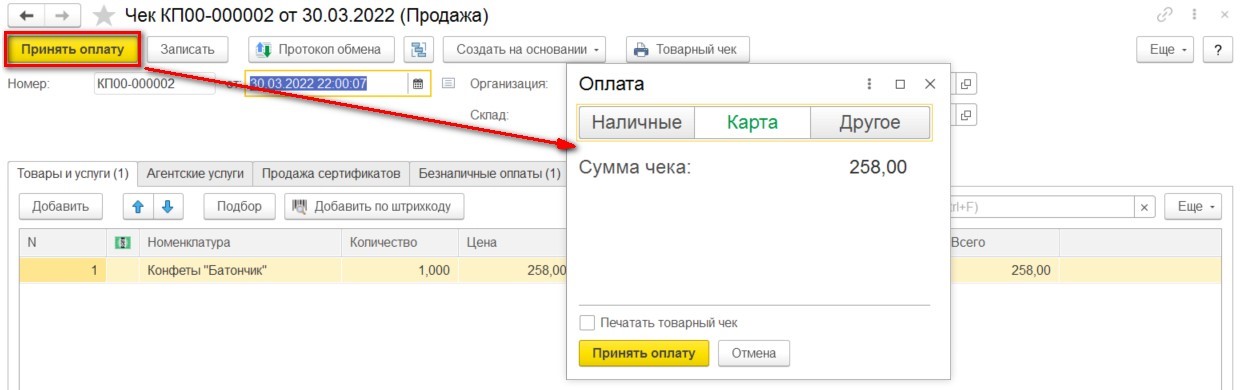The width and height of the screenshot is (1247, 390).
Task: Clear the search field with X
Action: 1144,206
